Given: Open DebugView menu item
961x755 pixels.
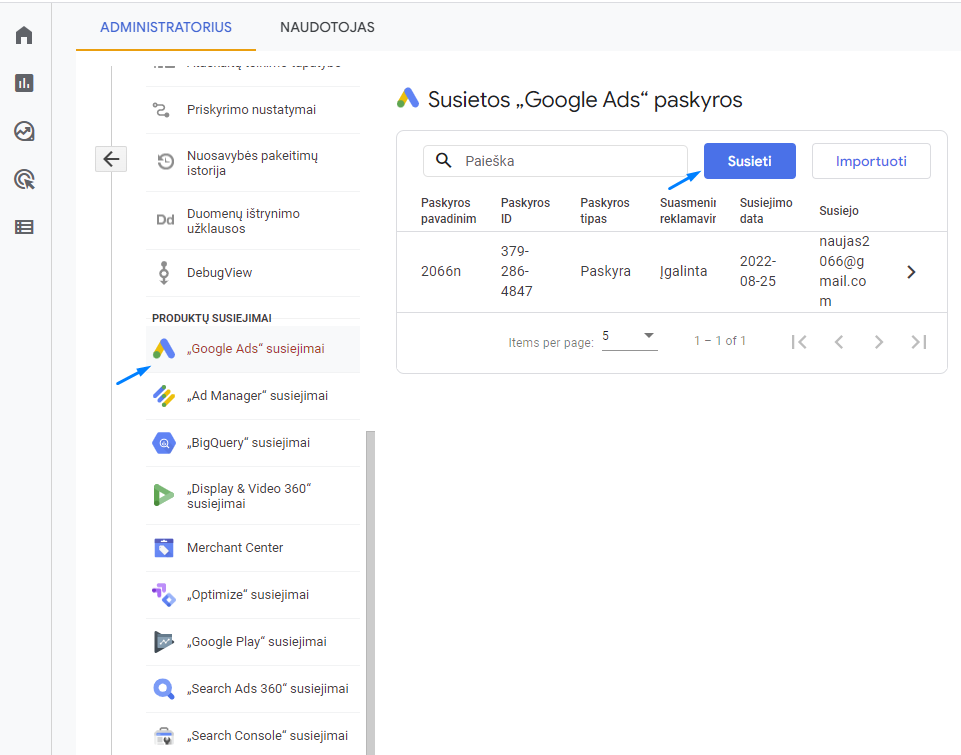Looking at the screenshot, I should click(x=253, y=273).
